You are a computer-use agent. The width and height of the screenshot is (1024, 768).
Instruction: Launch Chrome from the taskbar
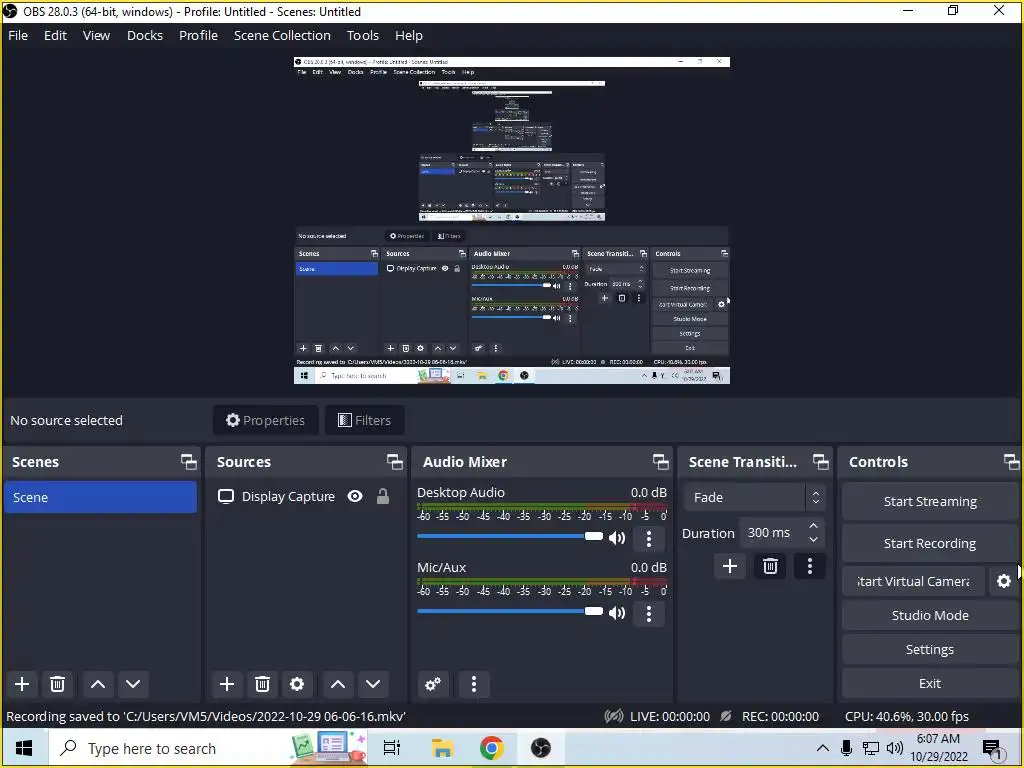tap(491, 748)
